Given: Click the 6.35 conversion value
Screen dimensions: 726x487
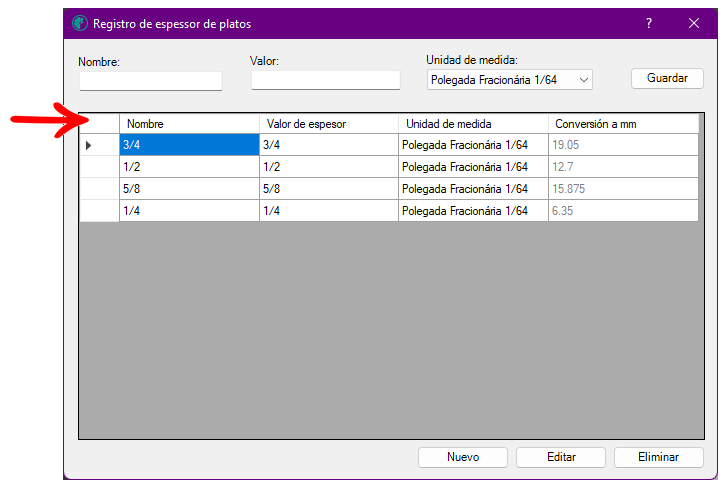Looking at the screenshot, I should [x=623, y=211].
